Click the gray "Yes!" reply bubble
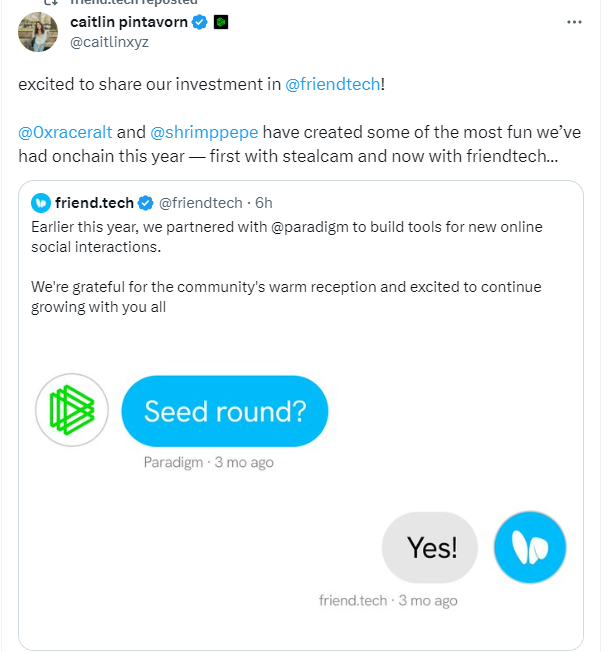The image size is (607, 652). [x=431, y=547]
